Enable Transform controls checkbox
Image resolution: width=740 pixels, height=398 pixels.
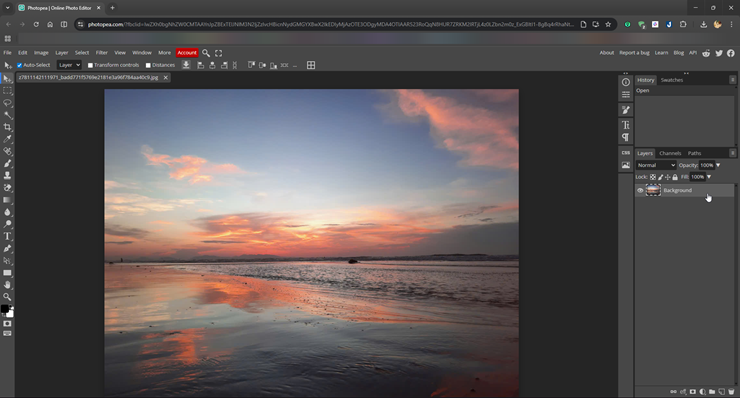click(x=90, y=65)
